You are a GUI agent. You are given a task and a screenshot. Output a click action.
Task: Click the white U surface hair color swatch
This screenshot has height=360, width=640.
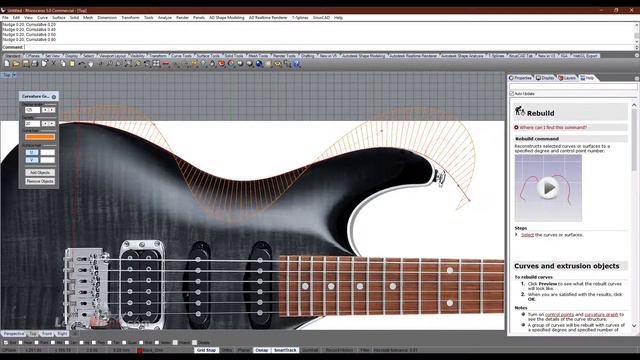coord(47,152)
